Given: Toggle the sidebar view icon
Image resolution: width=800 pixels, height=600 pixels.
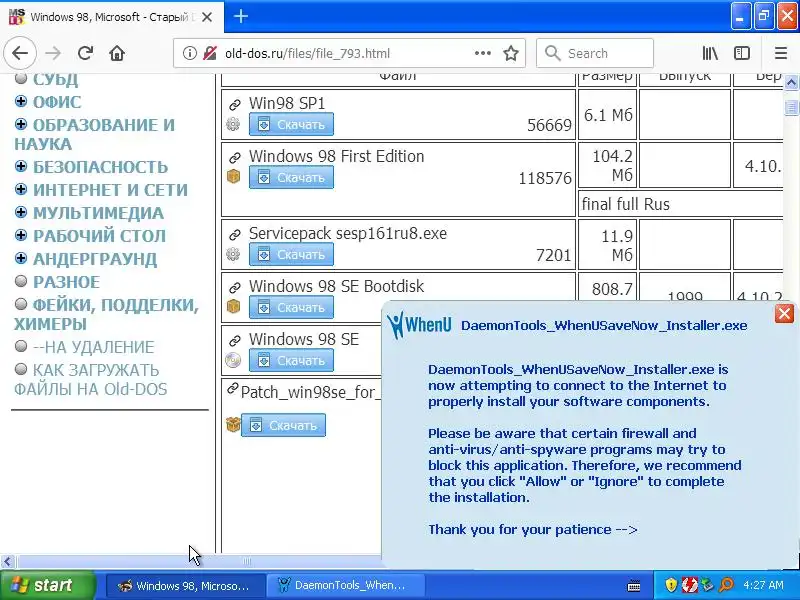Looking at the screenshot, I should (x=741, y=53).
